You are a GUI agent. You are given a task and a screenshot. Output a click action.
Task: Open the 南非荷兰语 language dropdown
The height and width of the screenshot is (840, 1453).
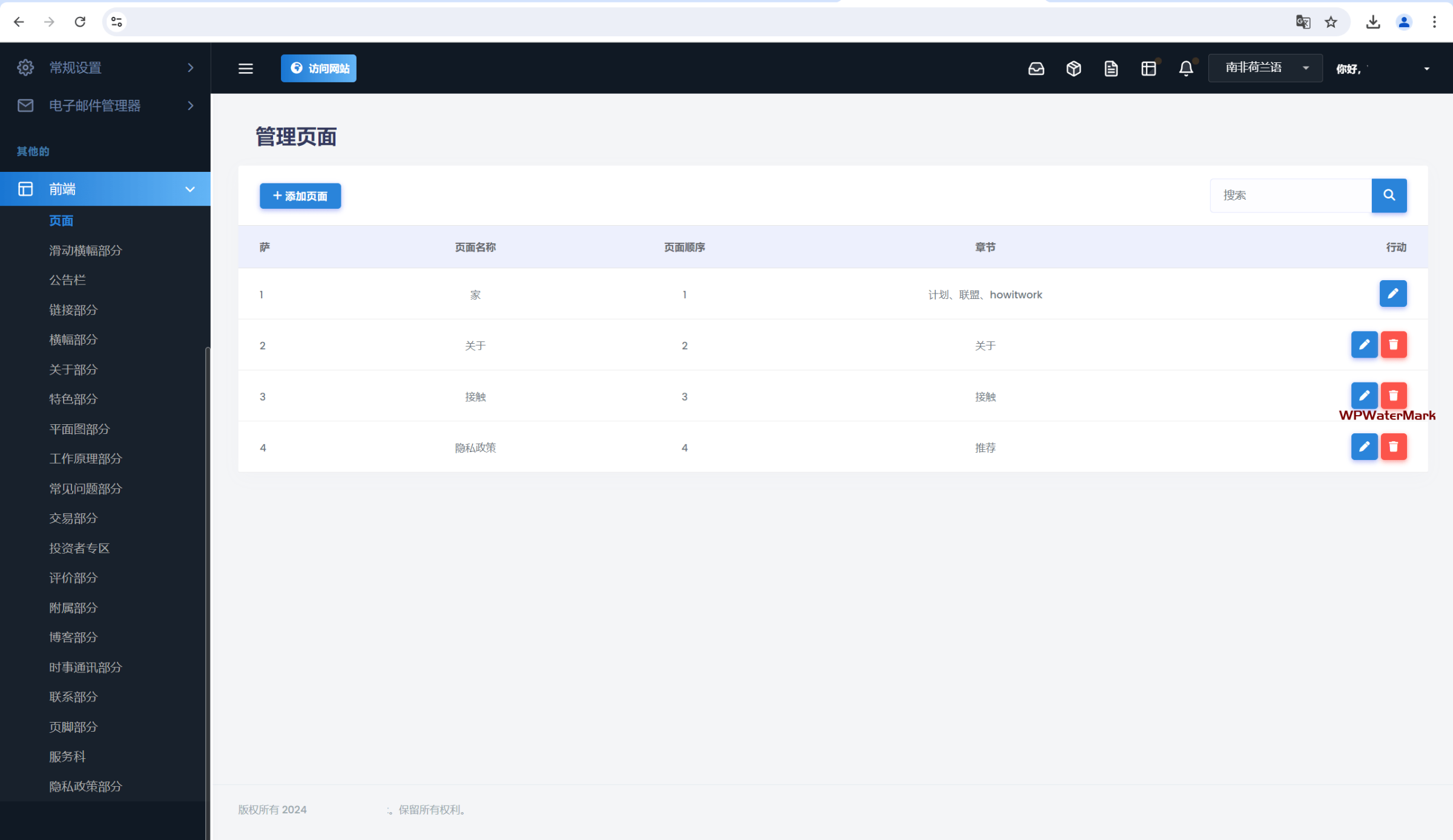tap(1265, 68)
